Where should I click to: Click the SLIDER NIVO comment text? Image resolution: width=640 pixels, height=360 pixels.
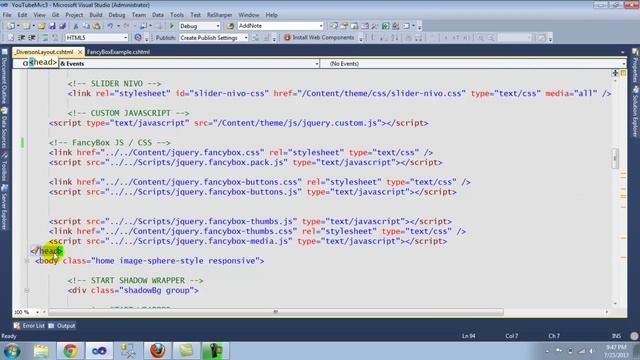(114, 83)
